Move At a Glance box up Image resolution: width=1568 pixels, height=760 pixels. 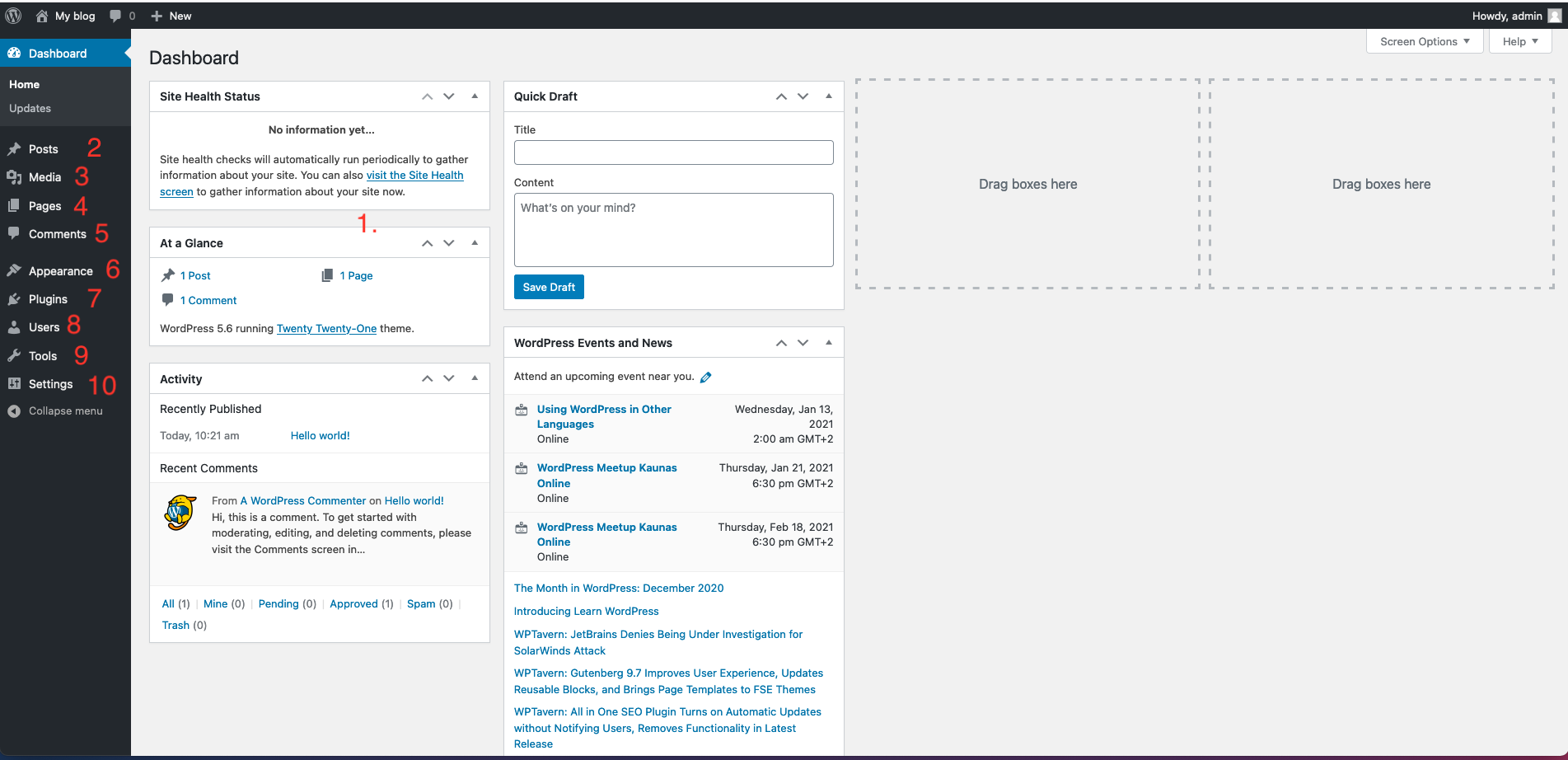point(427,243)
